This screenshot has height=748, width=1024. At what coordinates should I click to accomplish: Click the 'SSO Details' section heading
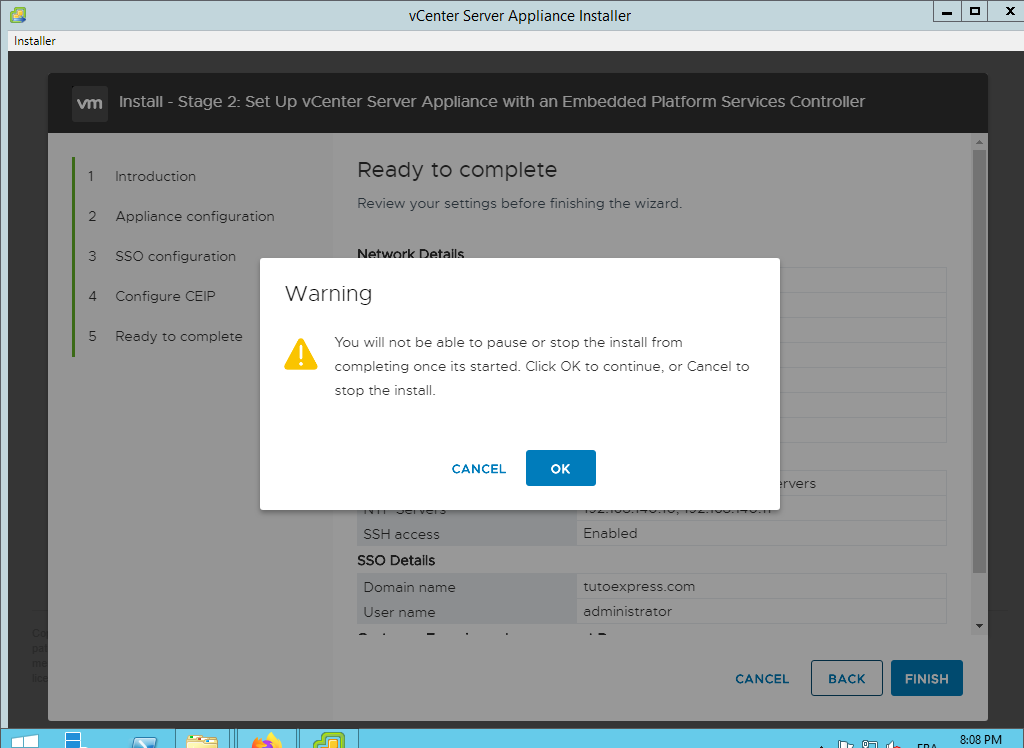click(x=396, y=561)
